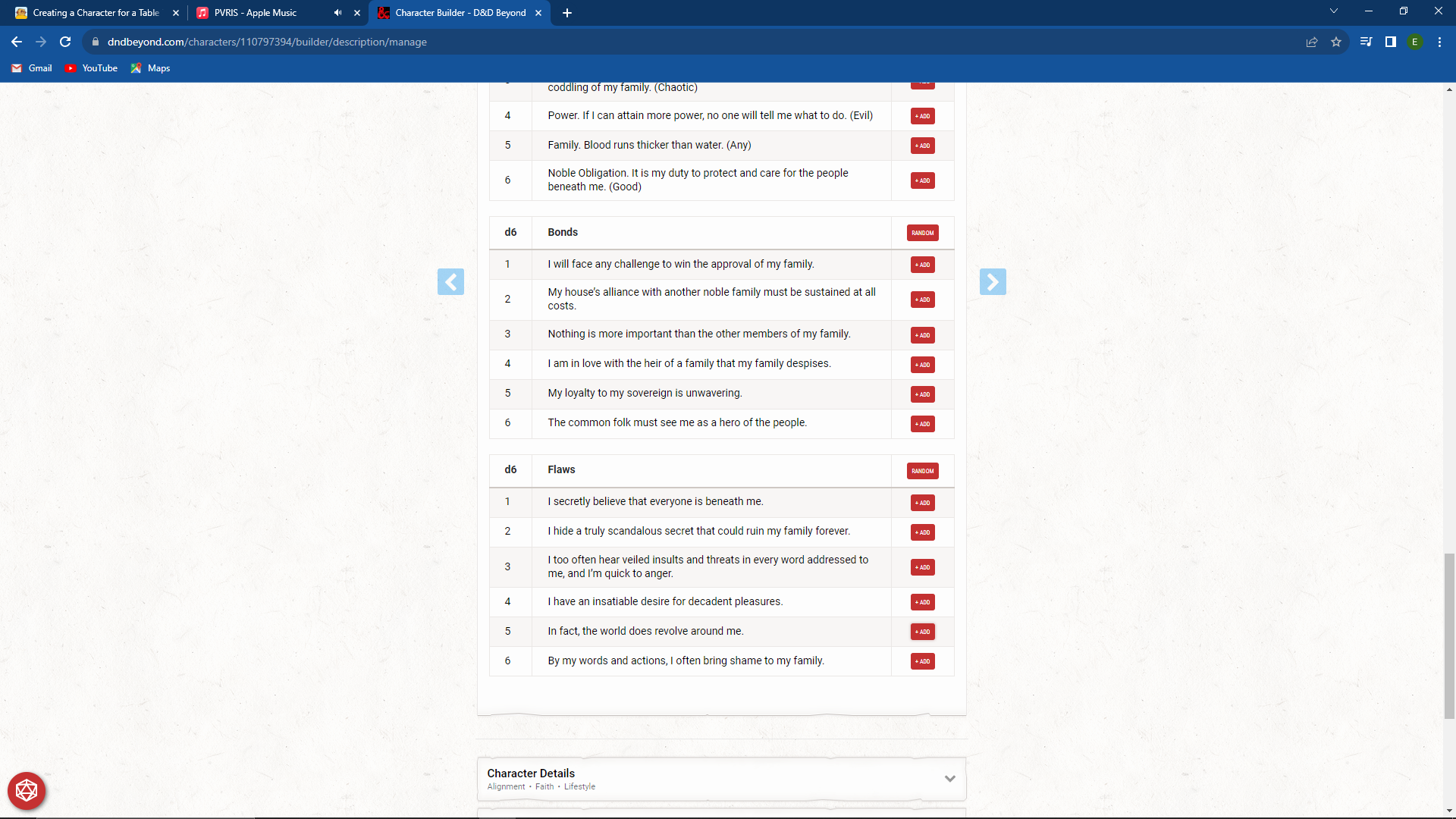Viewport: 1456px width, 819px height.
Task: Click the site security padlock icon
Action: pyautogui.click(x=96, y=42)
